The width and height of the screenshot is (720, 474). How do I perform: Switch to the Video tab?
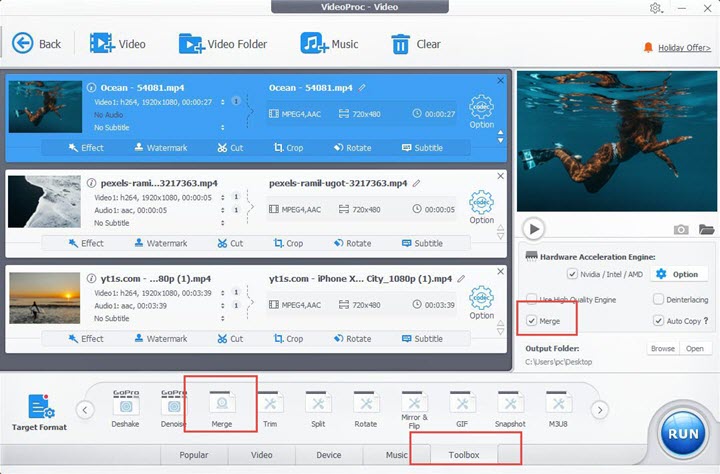coord(262,455)
